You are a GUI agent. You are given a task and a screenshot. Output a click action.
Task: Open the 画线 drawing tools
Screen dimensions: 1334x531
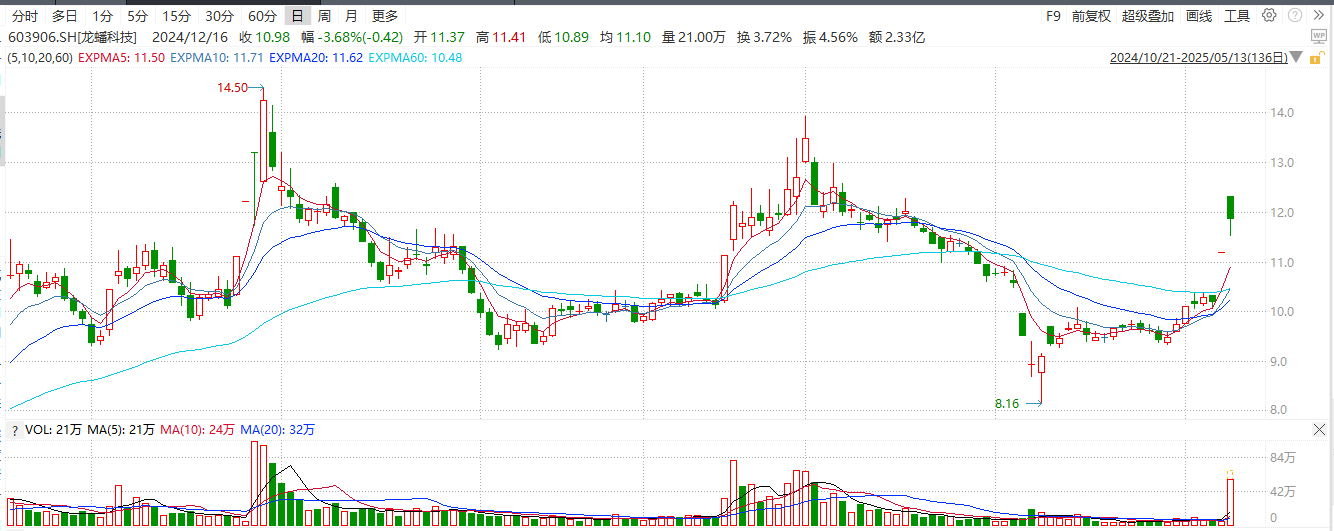click(1199, 15)
